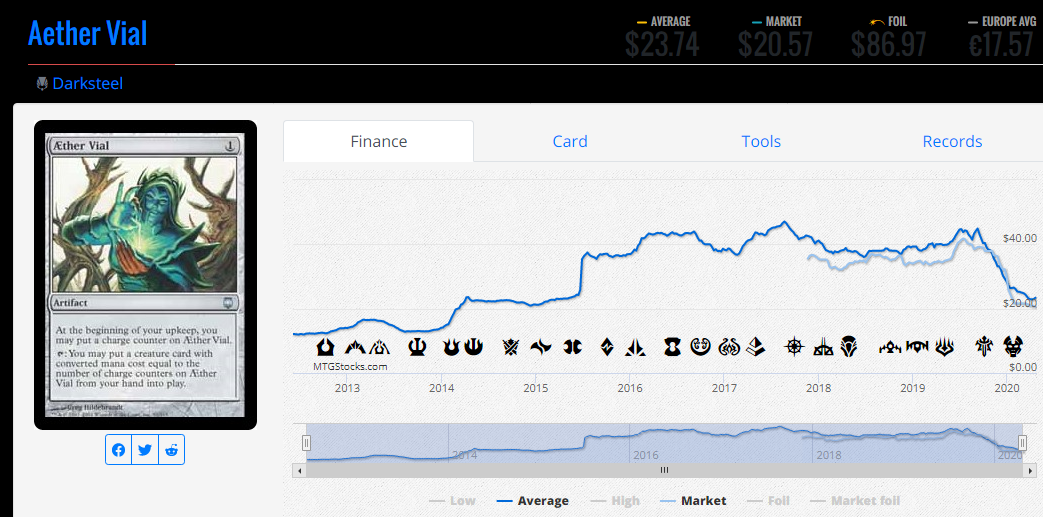1043x517 pixels.
Task: Click the spiral swirl set symbol near 2017
Action: click(x=702, y=347)
